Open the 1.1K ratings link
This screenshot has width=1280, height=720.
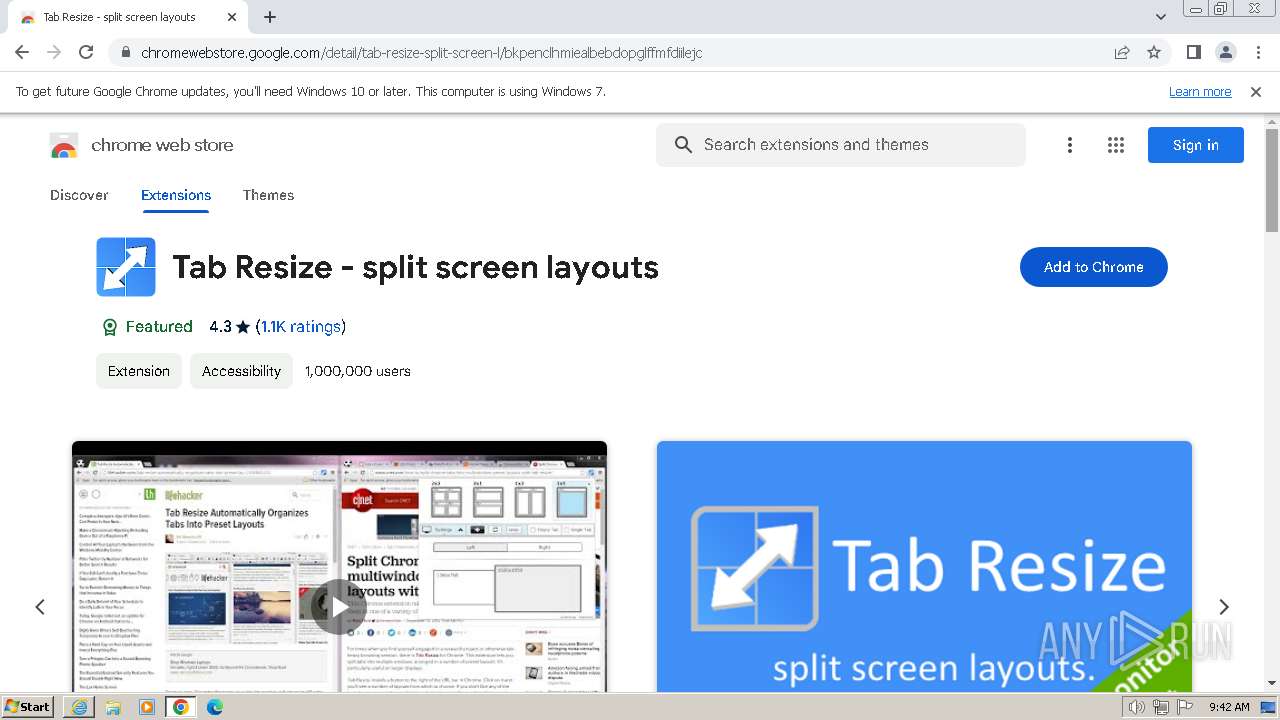301,327
